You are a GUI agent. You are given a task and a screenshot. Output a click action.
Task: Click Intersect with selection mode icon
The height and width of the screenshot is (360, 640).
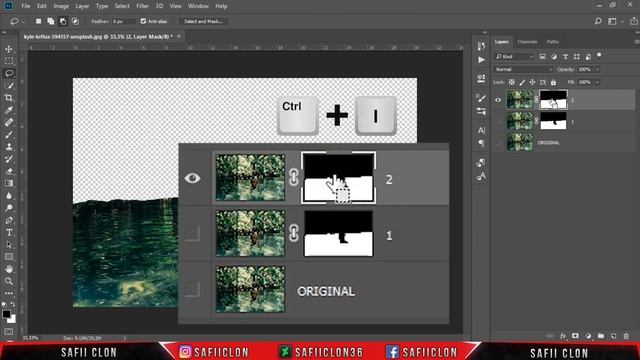[x=76, y=21]
